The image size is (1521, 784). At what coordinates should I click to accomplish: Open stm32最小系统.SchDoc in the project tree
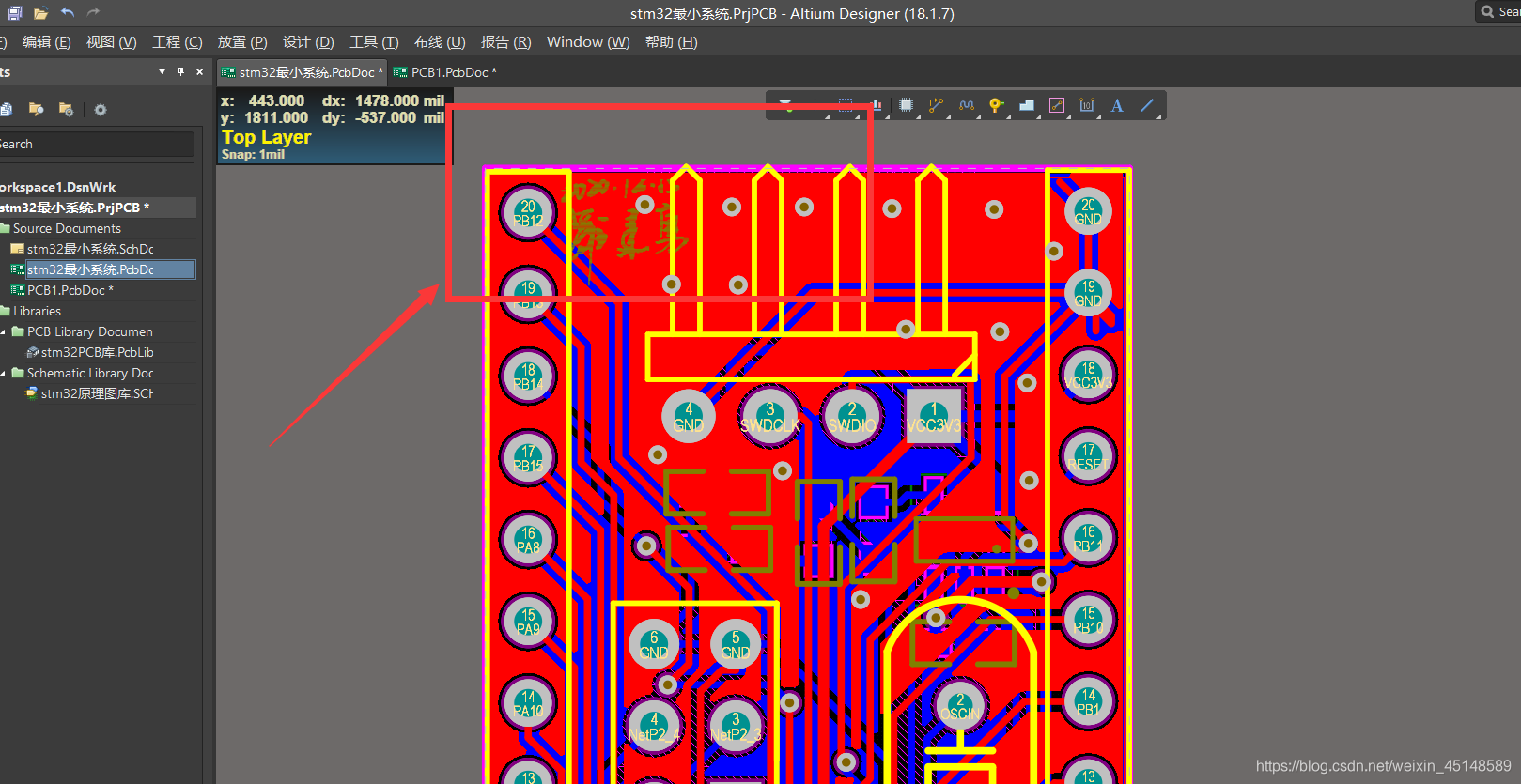click(x=89, y=249)
